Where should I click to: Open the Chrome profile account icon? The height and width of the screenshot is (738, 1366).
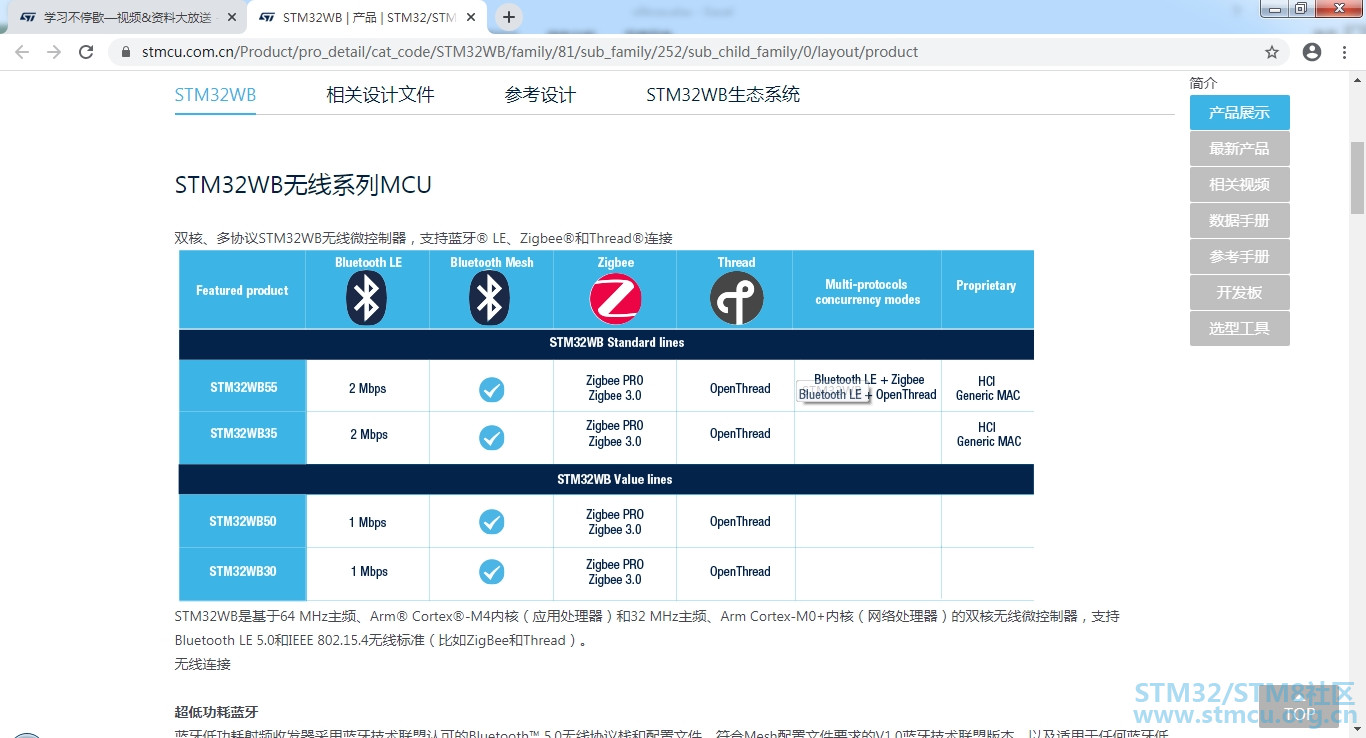click(1312, 52)
